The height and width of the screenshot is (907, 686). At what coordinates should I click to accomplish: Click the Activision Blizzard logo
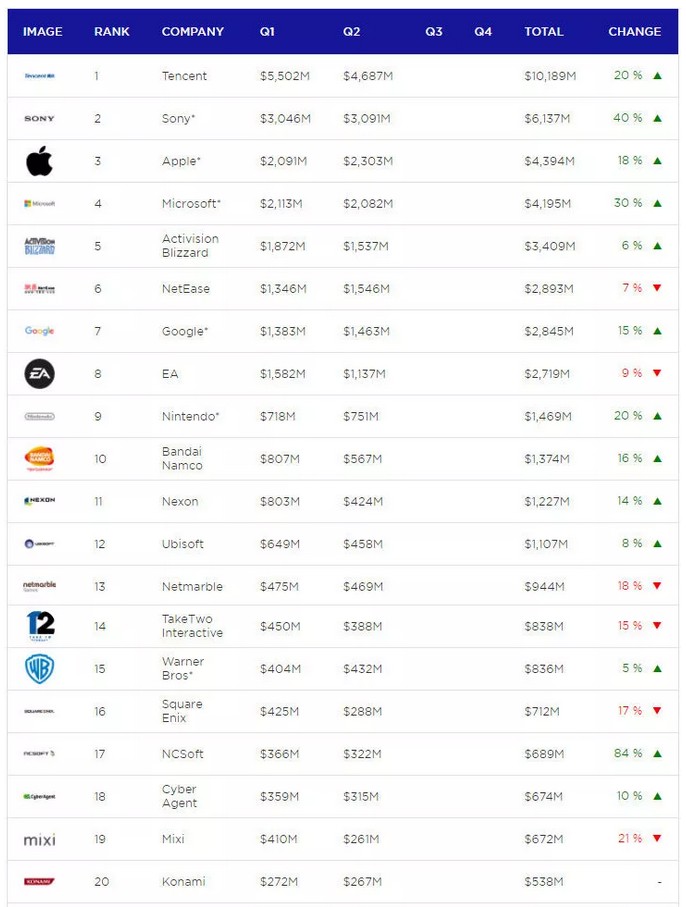[39, 246]
